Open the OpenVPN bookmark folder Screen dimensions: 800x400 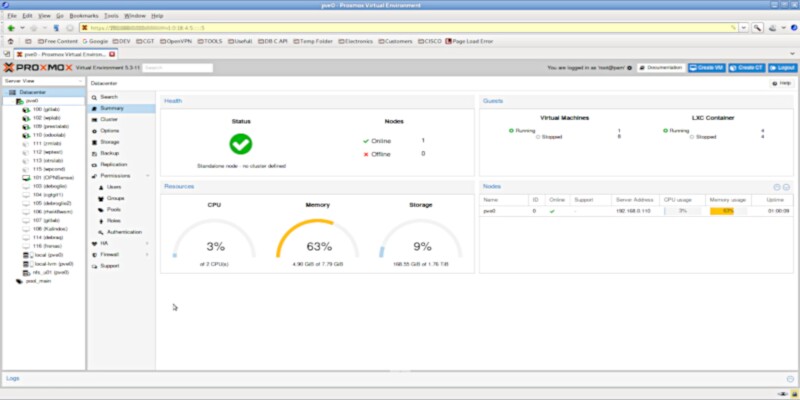click(176, 41)
